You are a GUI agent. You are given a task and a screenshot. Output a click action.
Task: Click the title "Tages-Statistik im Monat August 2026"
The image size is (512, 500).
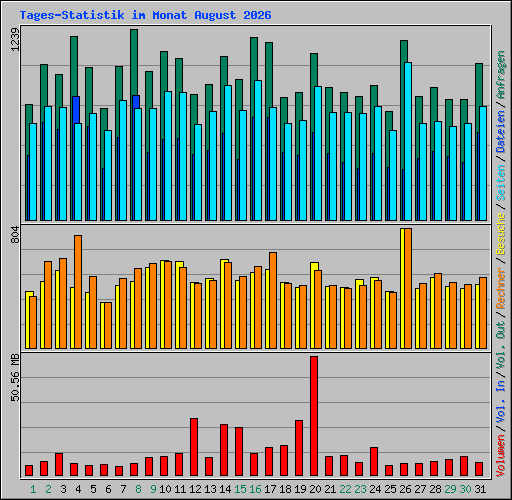click(145, 15)
